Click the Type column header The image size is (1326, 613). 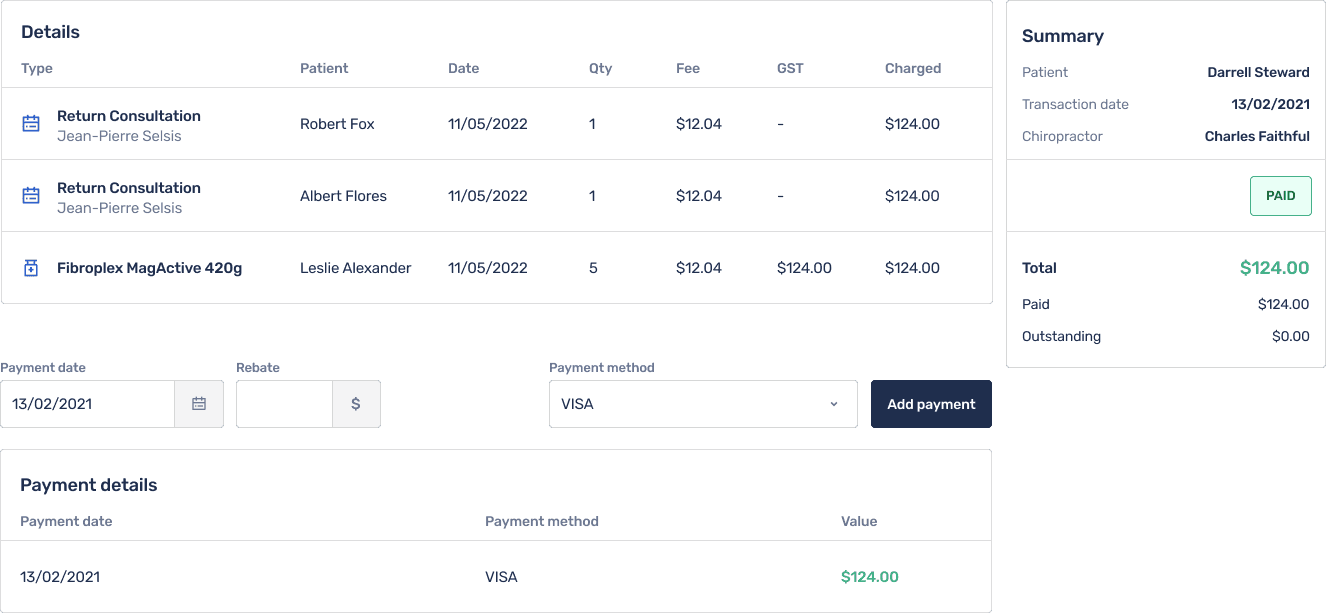(37, 68)
